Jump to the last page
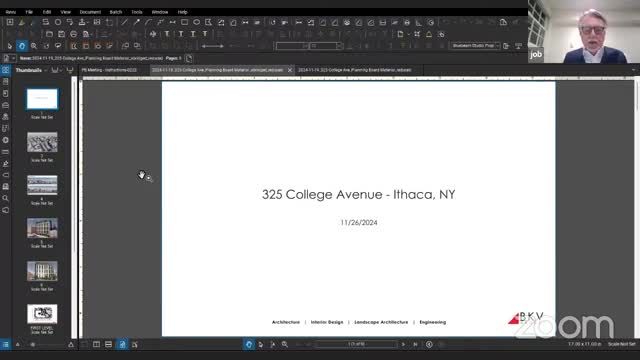This screenshot has height=360, width=640. click(x=415, y=344)
